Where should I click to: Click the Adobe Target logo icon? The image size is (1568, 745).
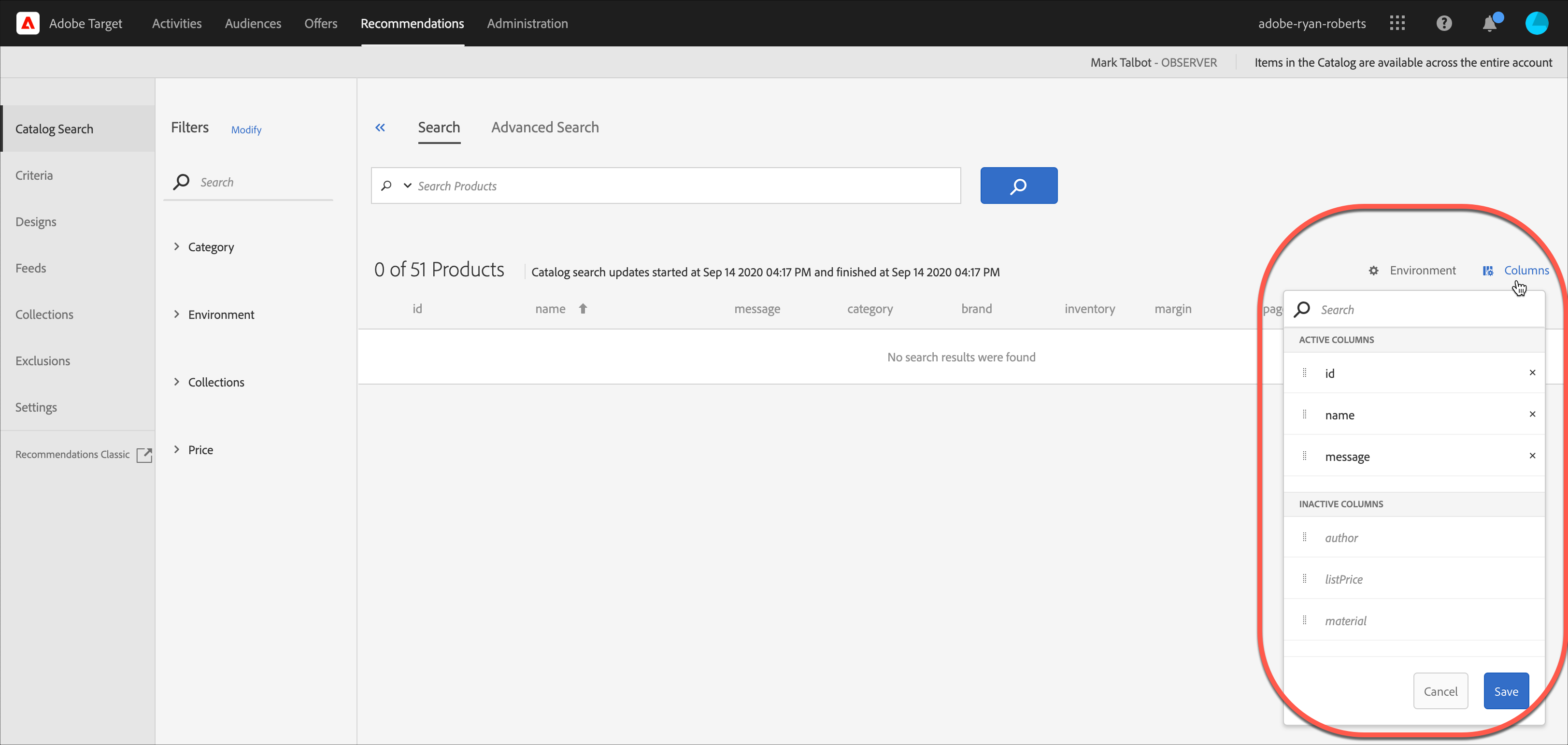tap(26, 23)
